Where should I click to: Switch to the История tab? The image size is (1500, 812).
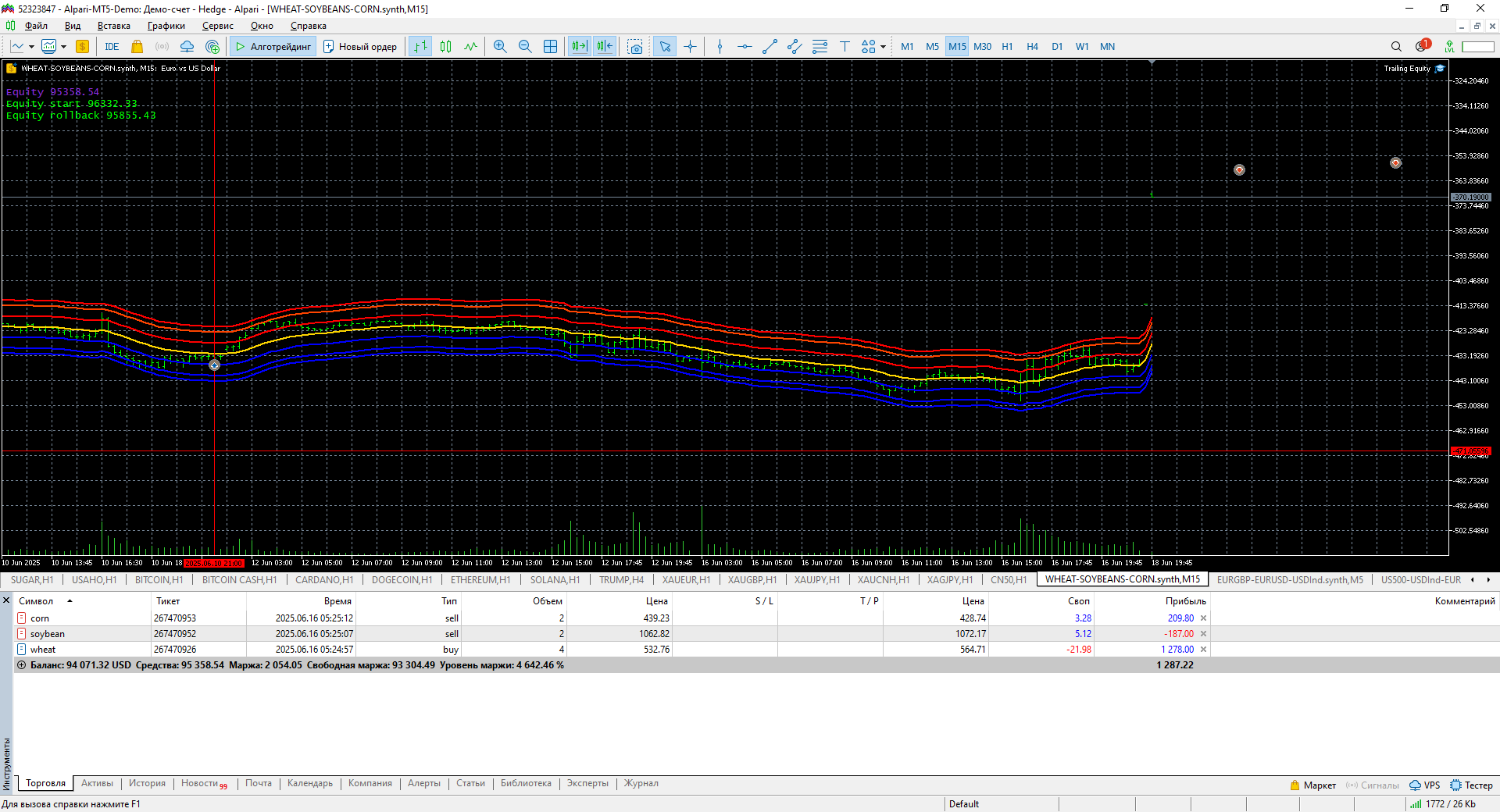click(147, 783)
